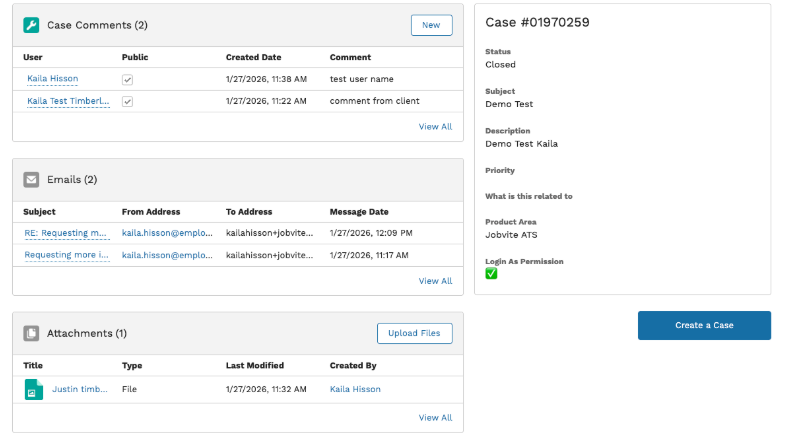The height and width of the screenshot is (444, 792).
Task: Click the To Address column header
Action: [249, 212]
